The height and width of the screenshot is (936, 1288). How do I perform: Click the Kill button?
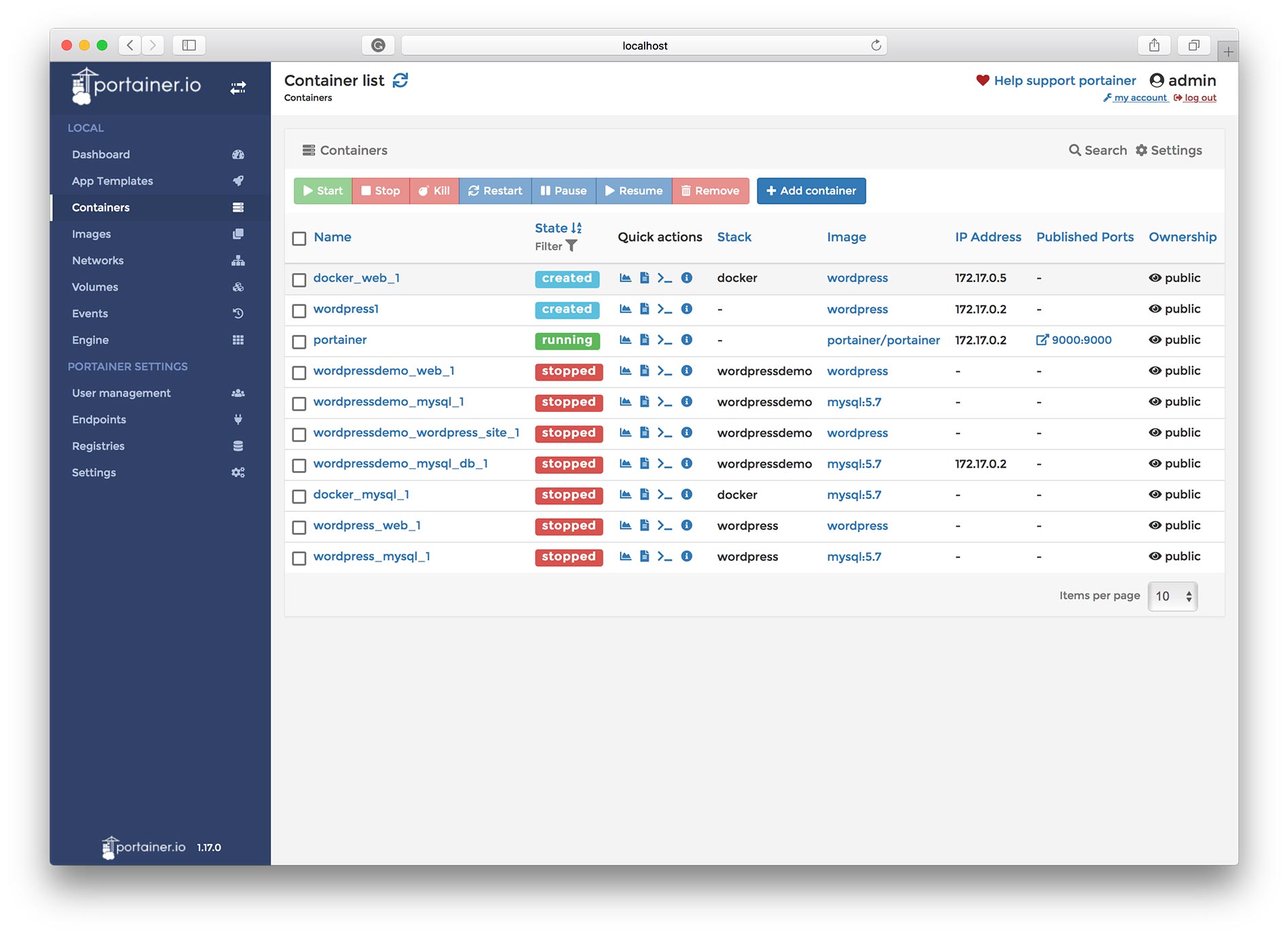point(435,191)
